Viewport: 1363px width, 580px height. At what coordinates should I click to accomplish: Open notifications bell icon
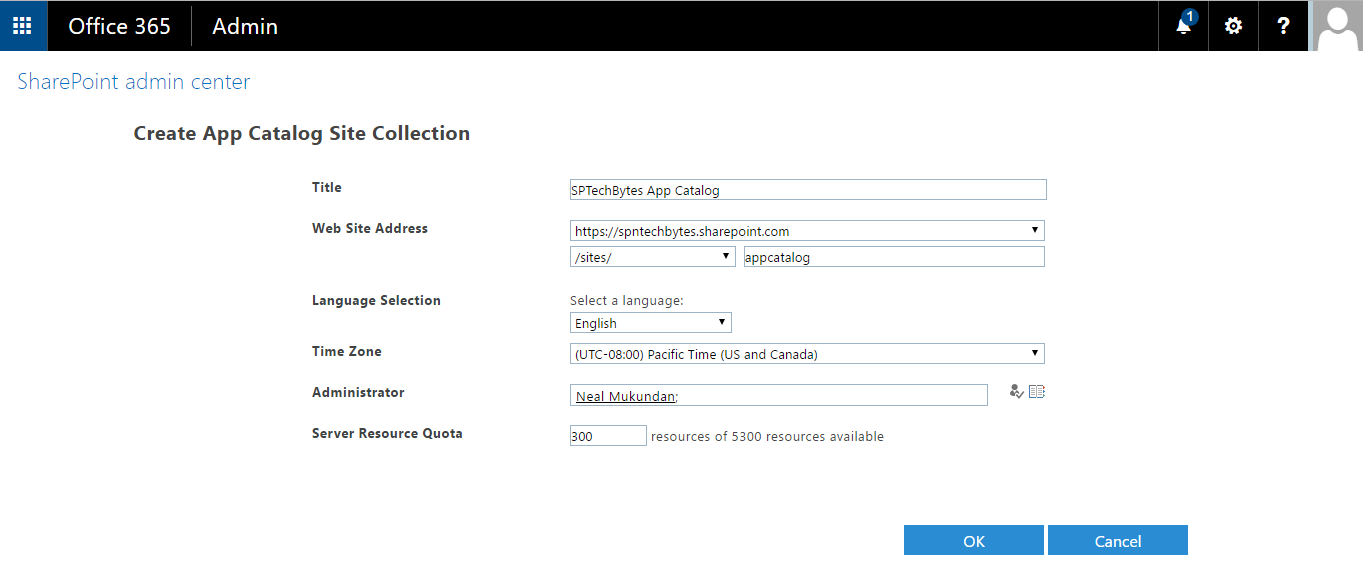pyautogui.click(x=1184, y=26)
